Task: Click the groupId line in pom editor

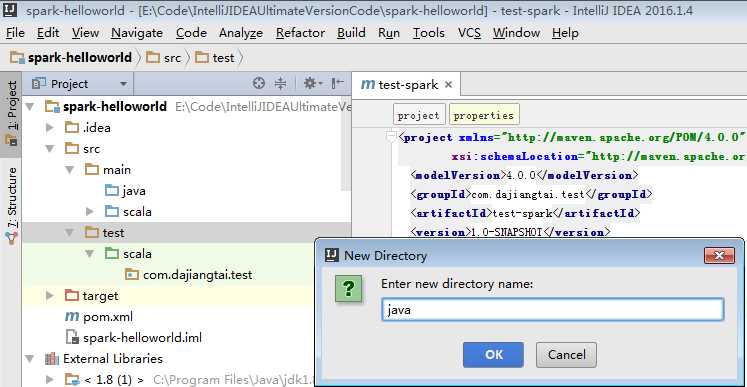Action: click(531, 194)
